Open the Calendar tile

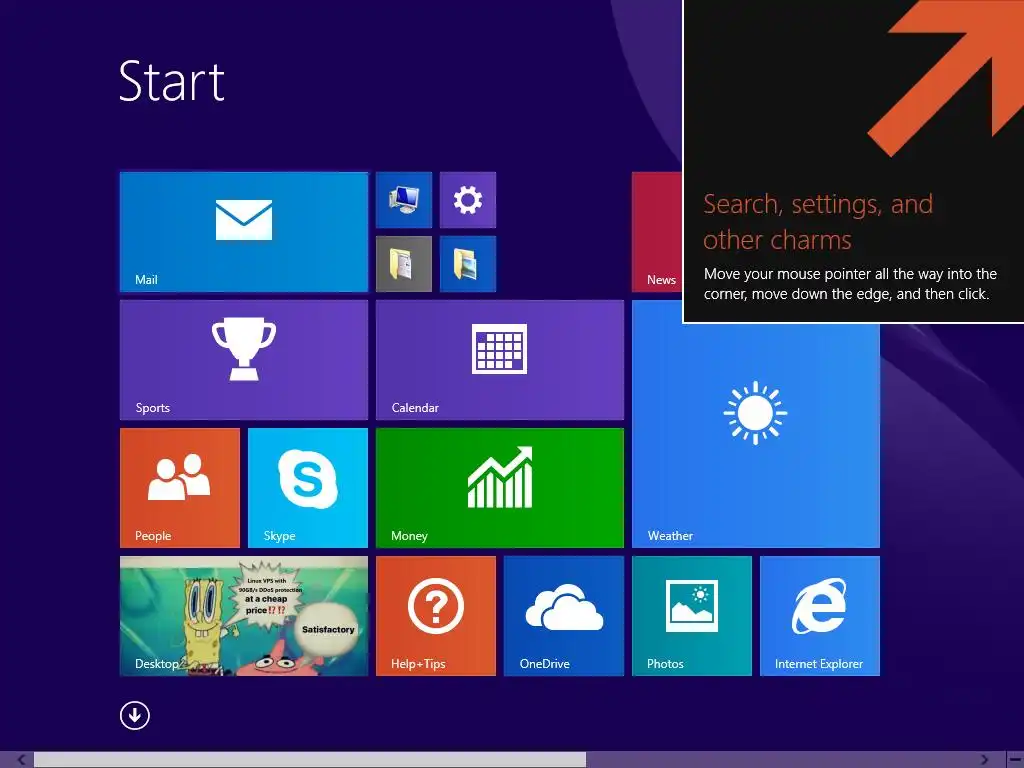coord(500,360)
